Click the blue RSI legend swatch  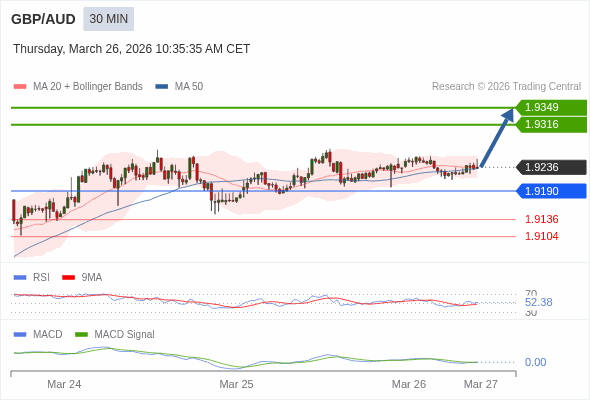tap(20, 278)
